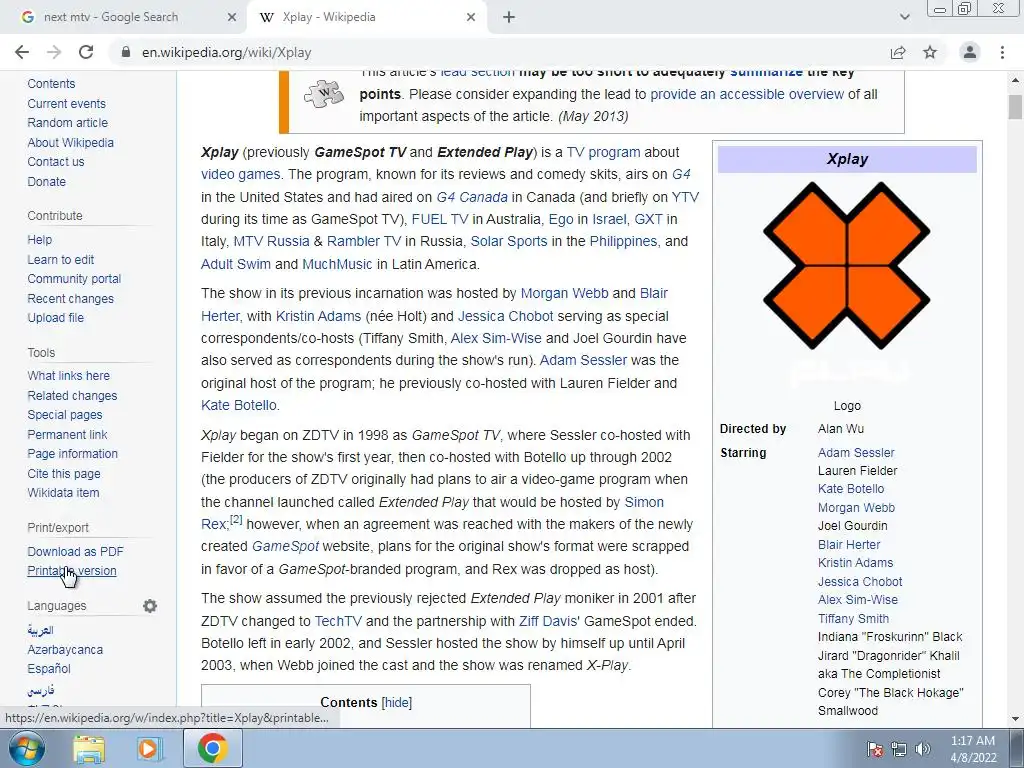Viewport: 1024px width, 768px height.
Task: Open the share page icon
Action: 898,52
